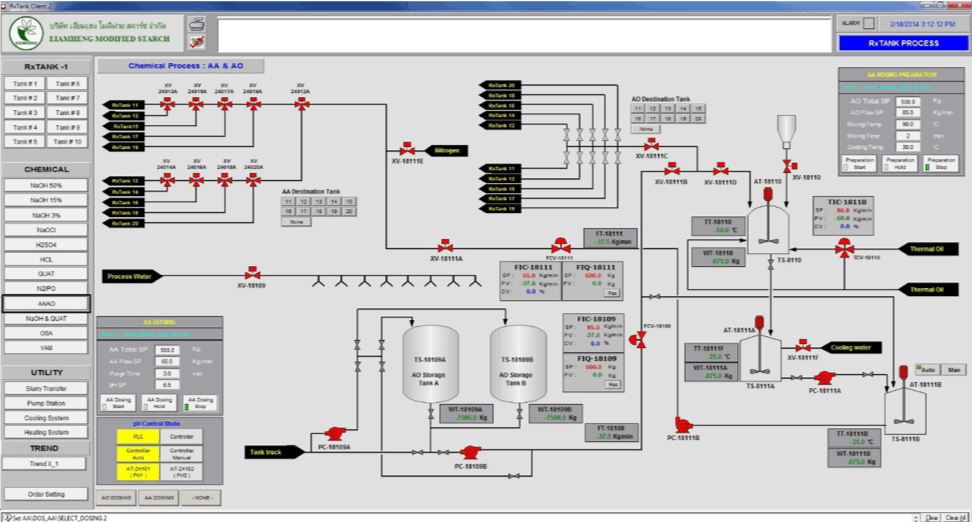The height and width of the screenshot is (522, 972).
Task: Select pump PC-18109A
Action: pos(335,433)
